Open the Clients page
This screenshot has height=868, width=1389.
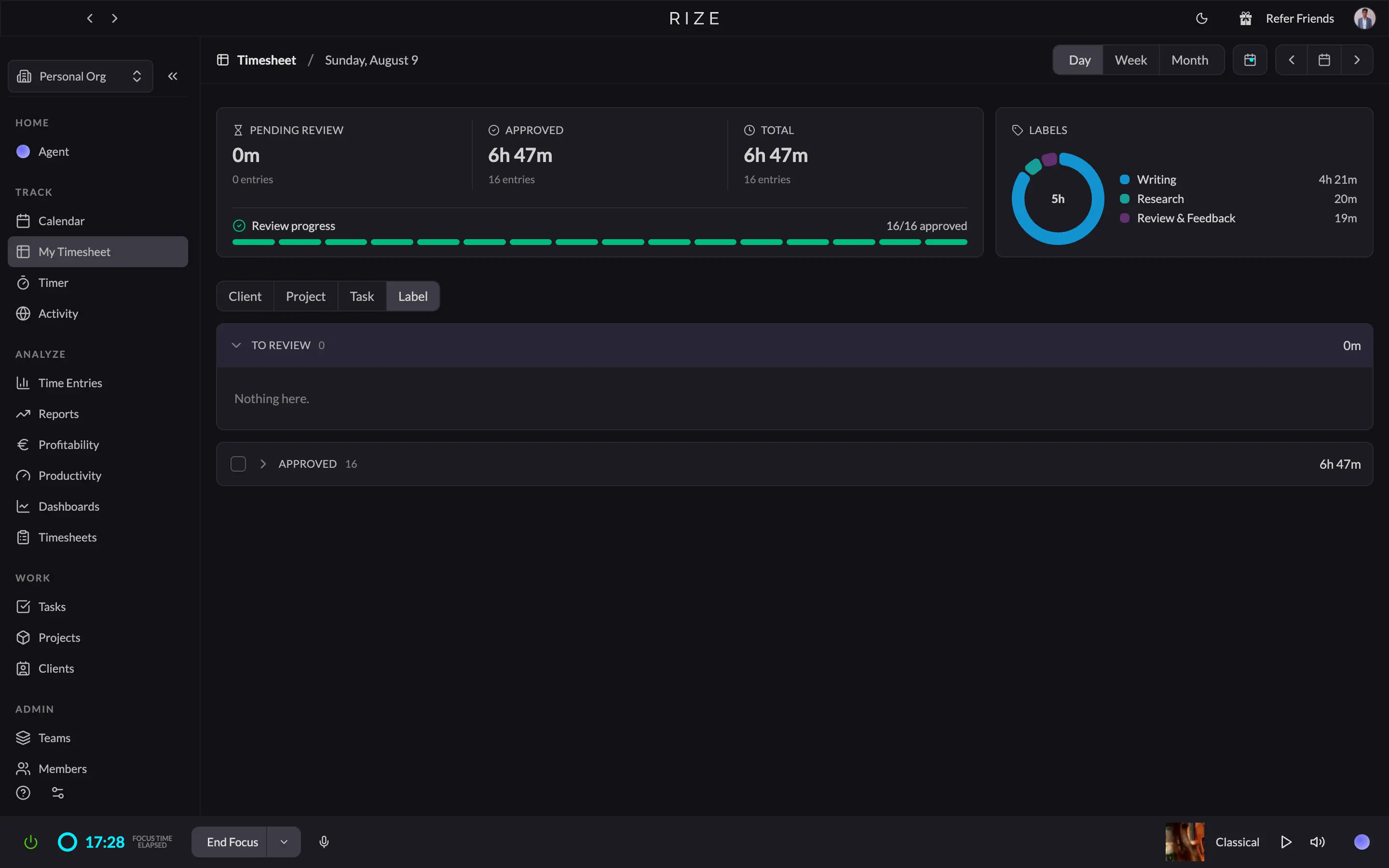[97, 669]
